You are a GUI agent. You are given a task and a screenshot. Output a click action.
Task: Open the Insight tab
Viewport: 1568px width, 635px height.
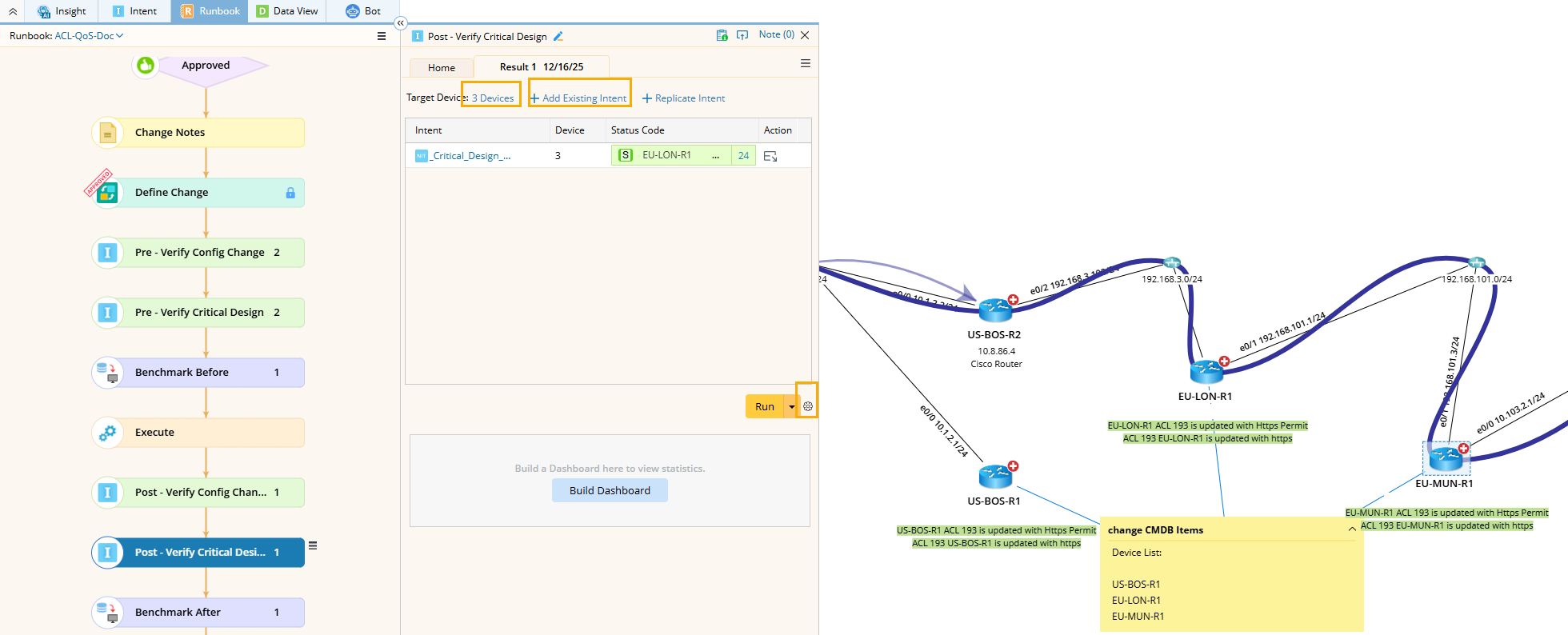(62, 11)
